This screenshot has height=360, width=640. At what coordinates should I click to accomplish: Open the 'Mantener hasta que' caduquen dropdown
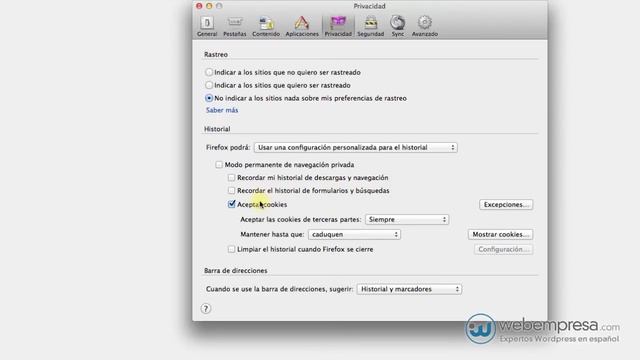click(x=354, y=235)
